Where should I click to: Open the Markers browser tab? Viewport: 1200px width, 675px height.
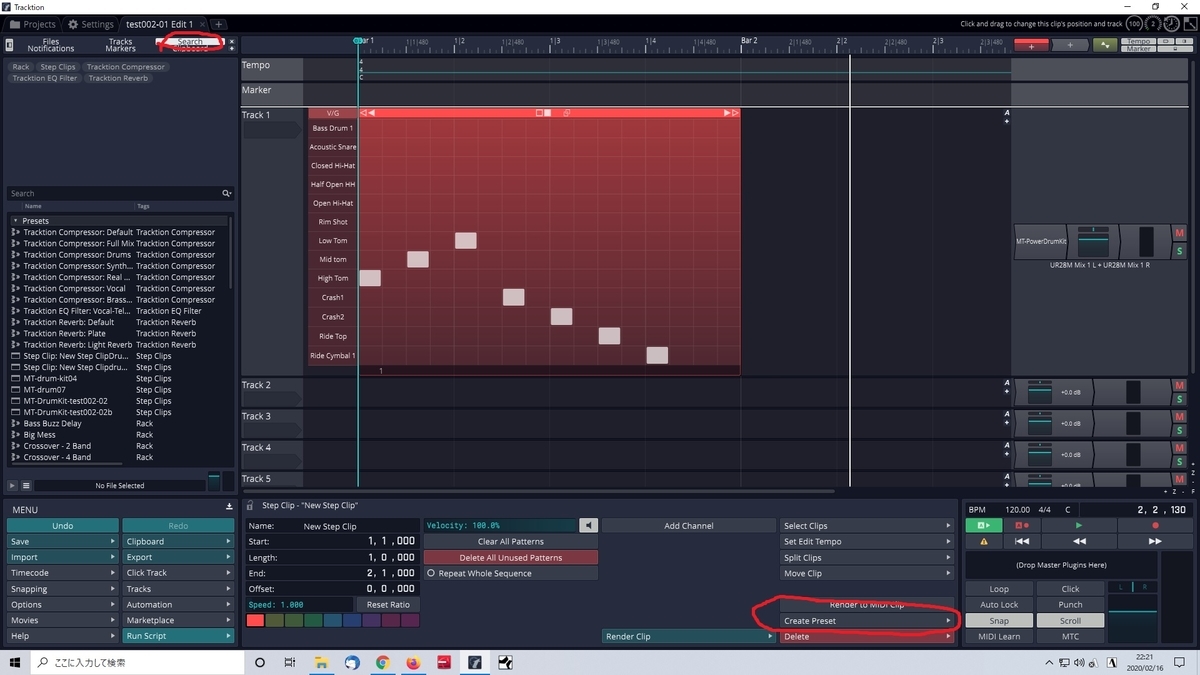click(x=120, y=49)
